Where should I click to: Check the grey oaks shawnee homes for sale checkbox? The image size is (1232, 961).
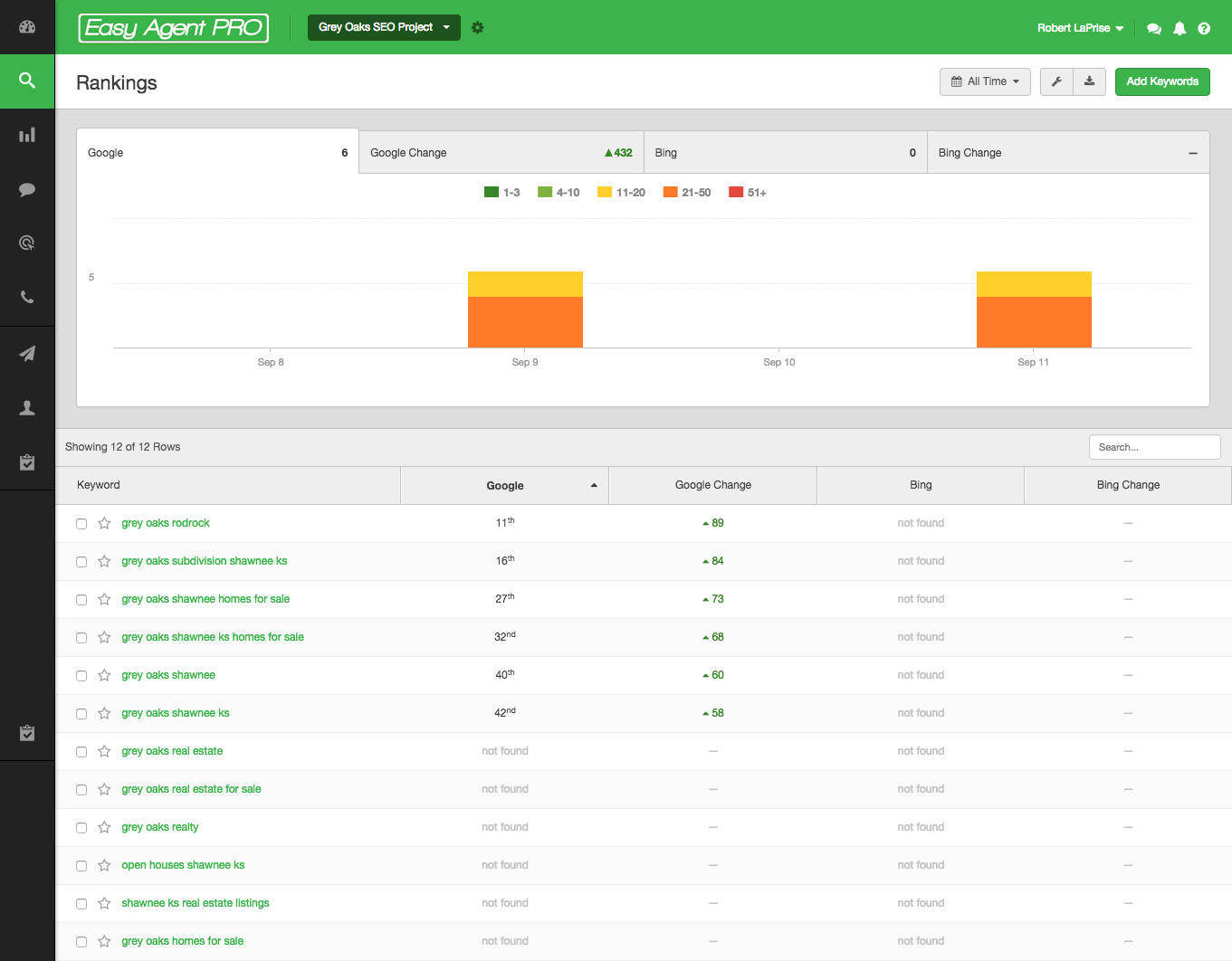81,600
